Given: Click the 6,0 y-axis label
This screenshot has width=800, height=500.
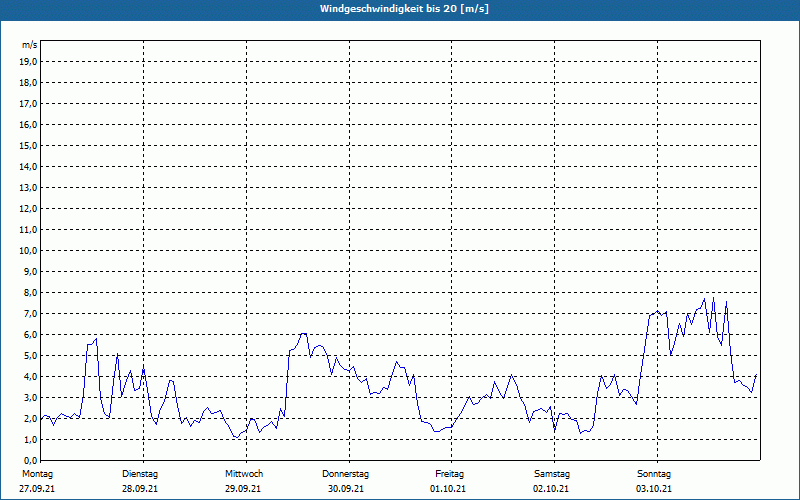Looking at the screenshot, I should click(x=31, y=335).
